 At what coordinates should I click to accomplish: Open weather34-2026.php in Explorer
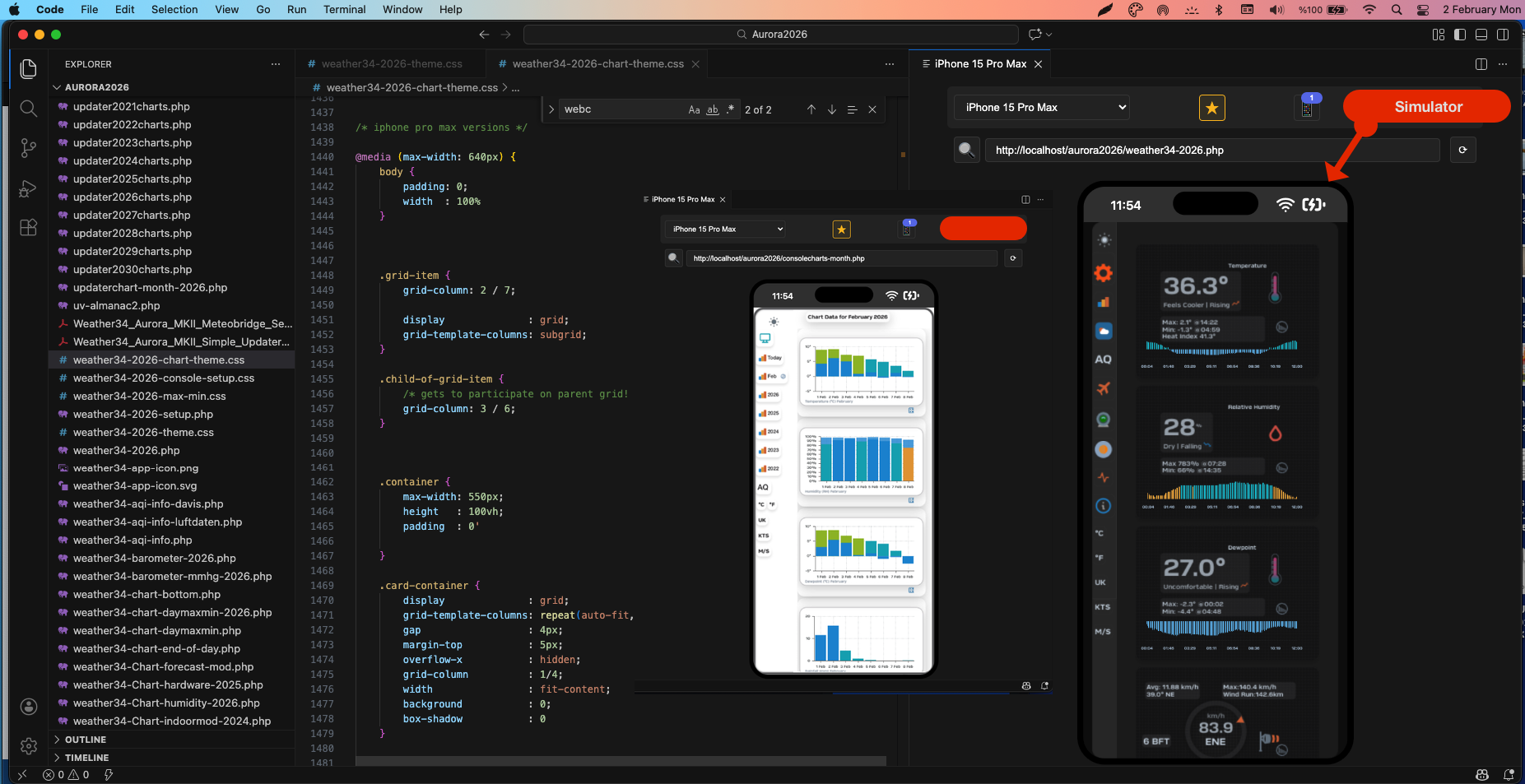coord(126,450)
